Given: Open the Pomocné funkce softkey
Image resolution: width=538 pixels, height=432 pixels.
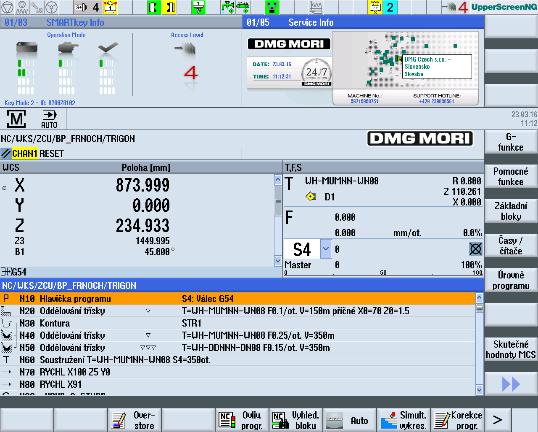Looking at the screenshot, I should coord(511,176).
